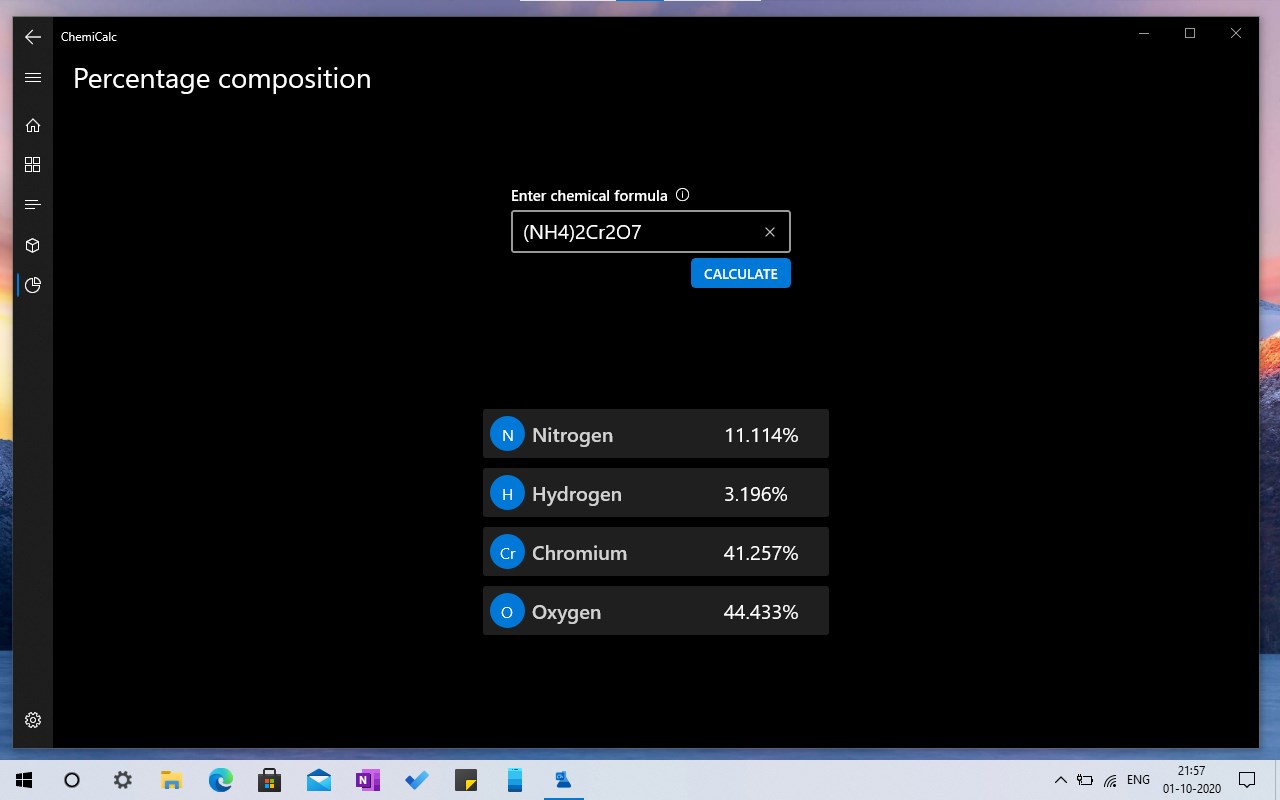Go back with the arrow icon
The image size is (1280, 800).
[33, 37]
